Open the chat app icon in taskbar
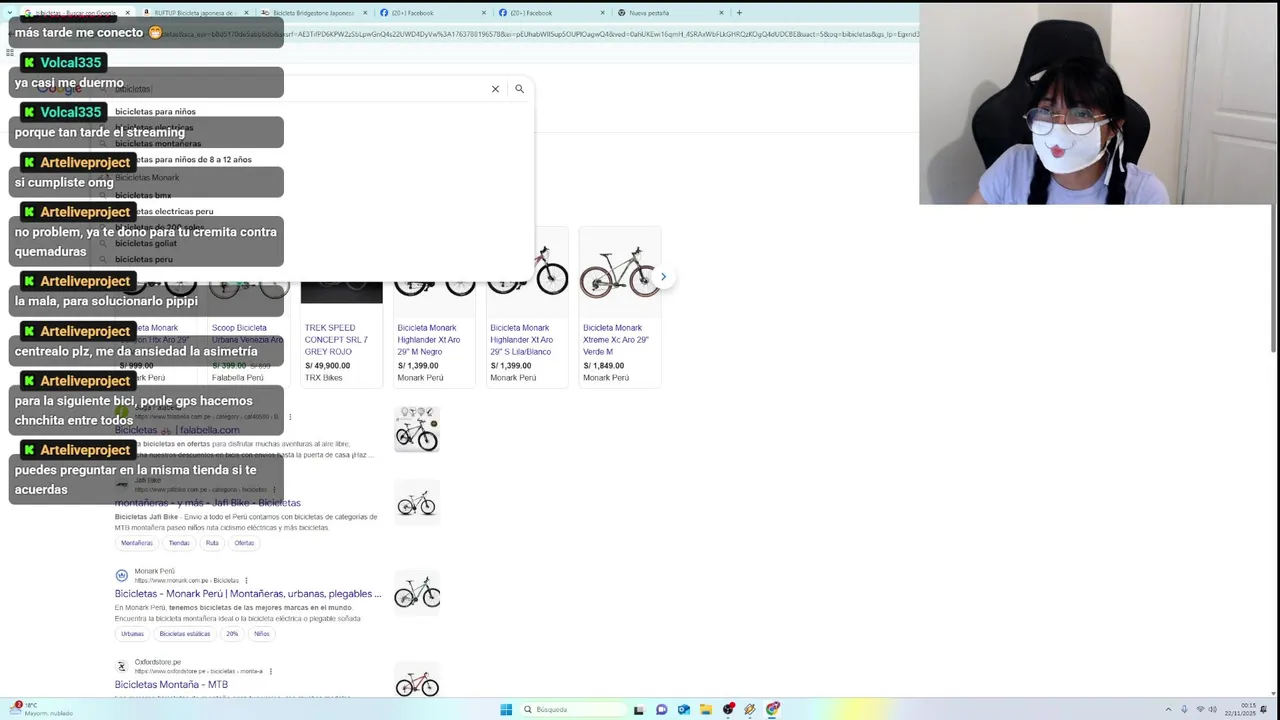Viewport: 1280px width, 720px height. pyautogui.click(x=661, y=710)
